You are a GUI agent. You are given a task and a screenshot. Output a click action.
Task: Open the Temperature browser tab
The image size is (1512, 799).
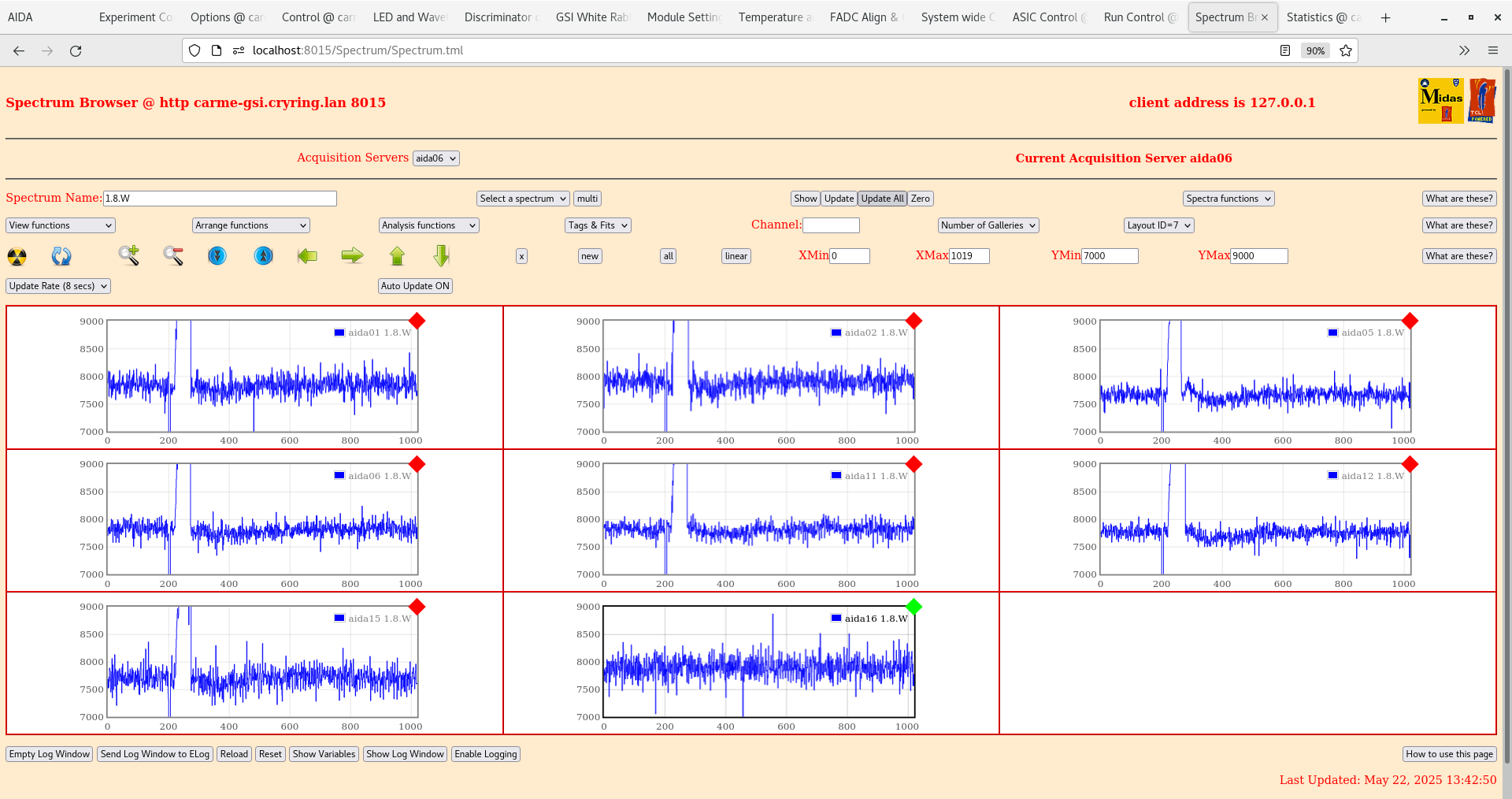(x=774, y=17)
